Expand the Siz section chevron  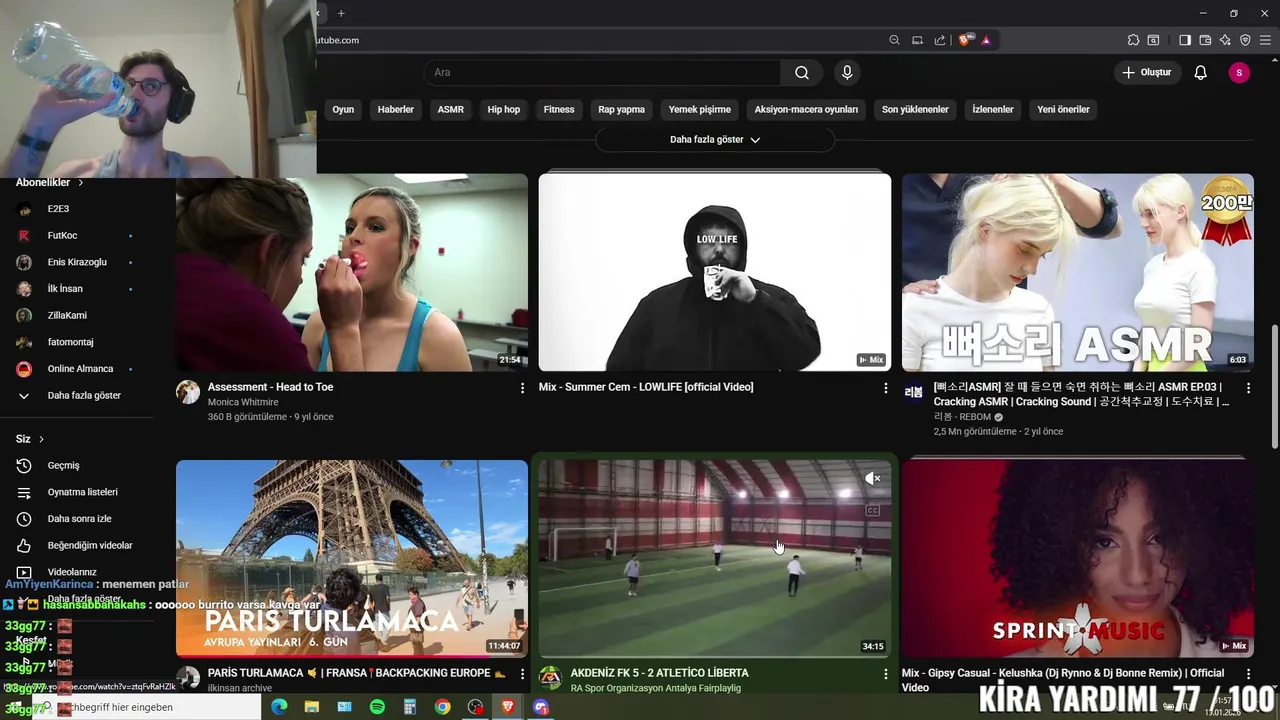[41, 439]
